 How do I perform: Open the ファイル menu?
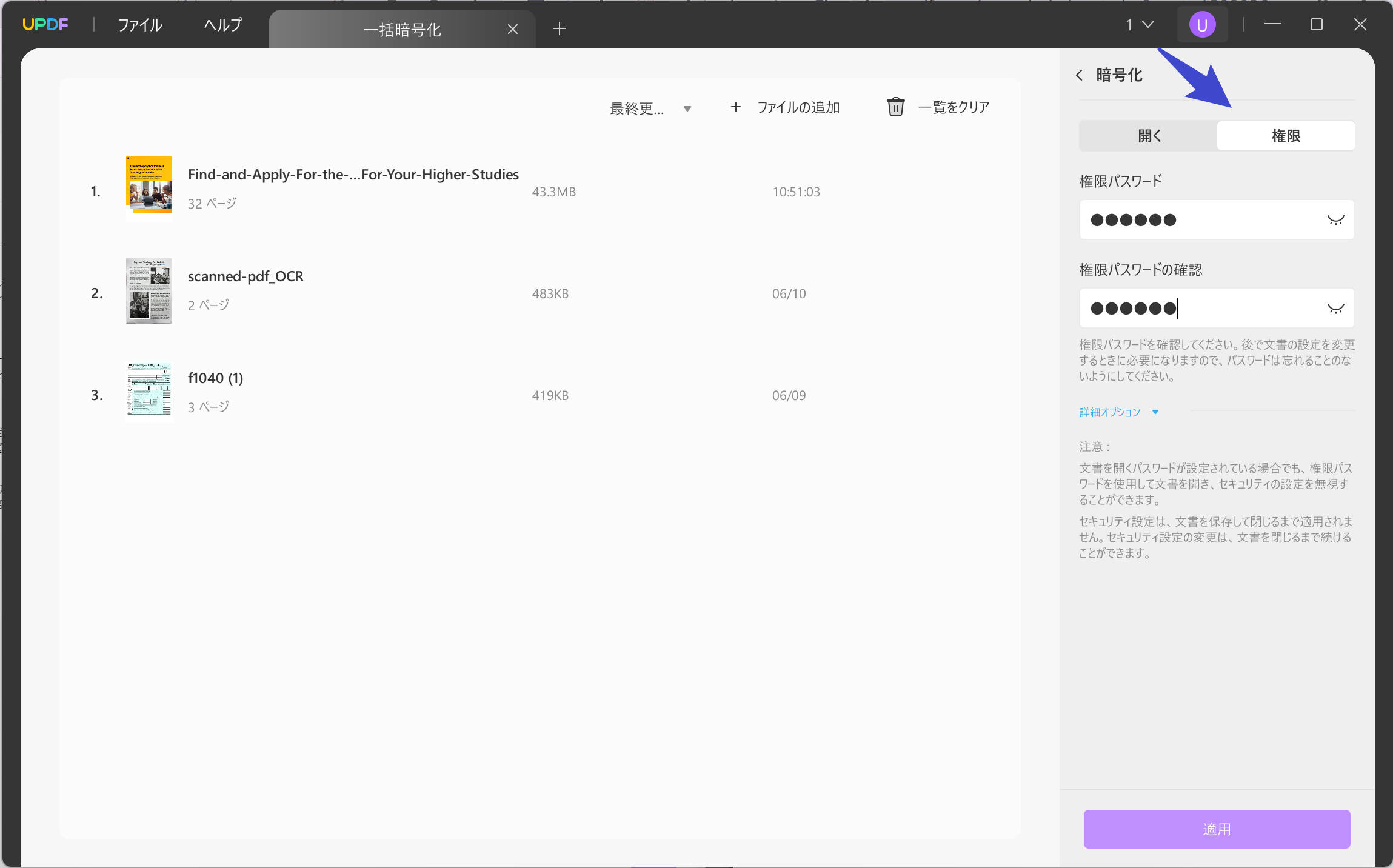pyautogui.click(x=140, y=25)
